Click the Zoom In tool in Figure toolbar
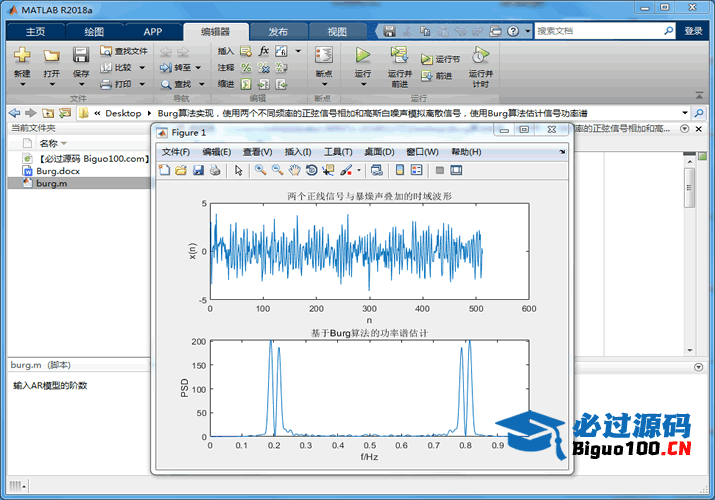Screen dimensions: 715x500 [x=260, y=170]
